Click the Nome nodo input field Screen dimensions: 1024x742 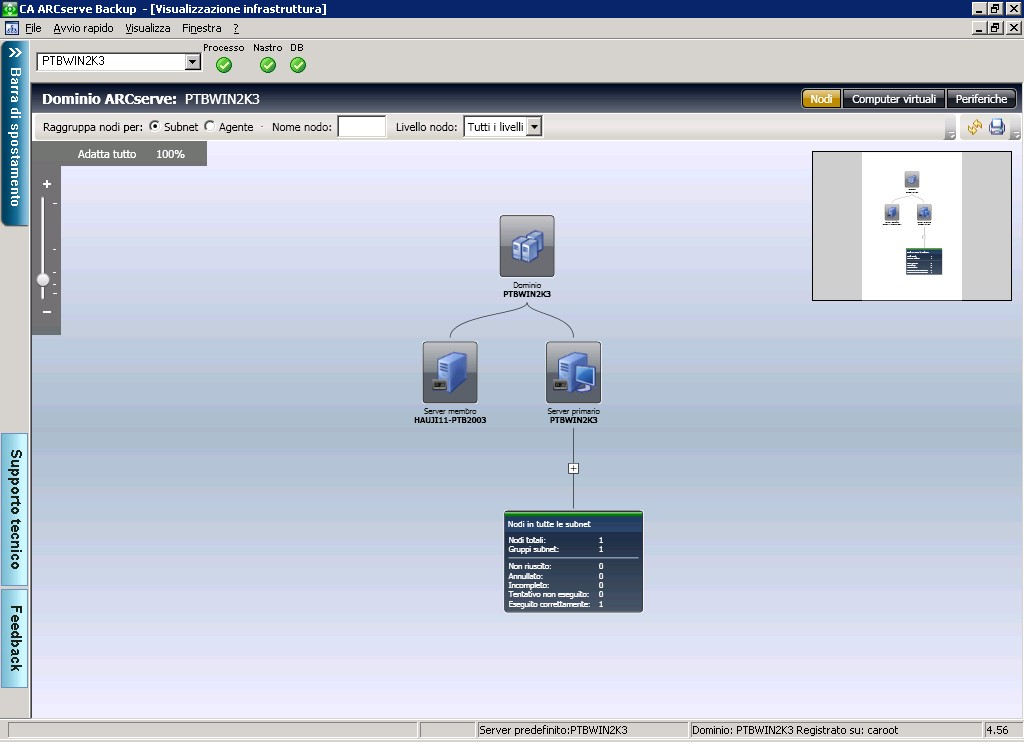(x=361, y=127)
